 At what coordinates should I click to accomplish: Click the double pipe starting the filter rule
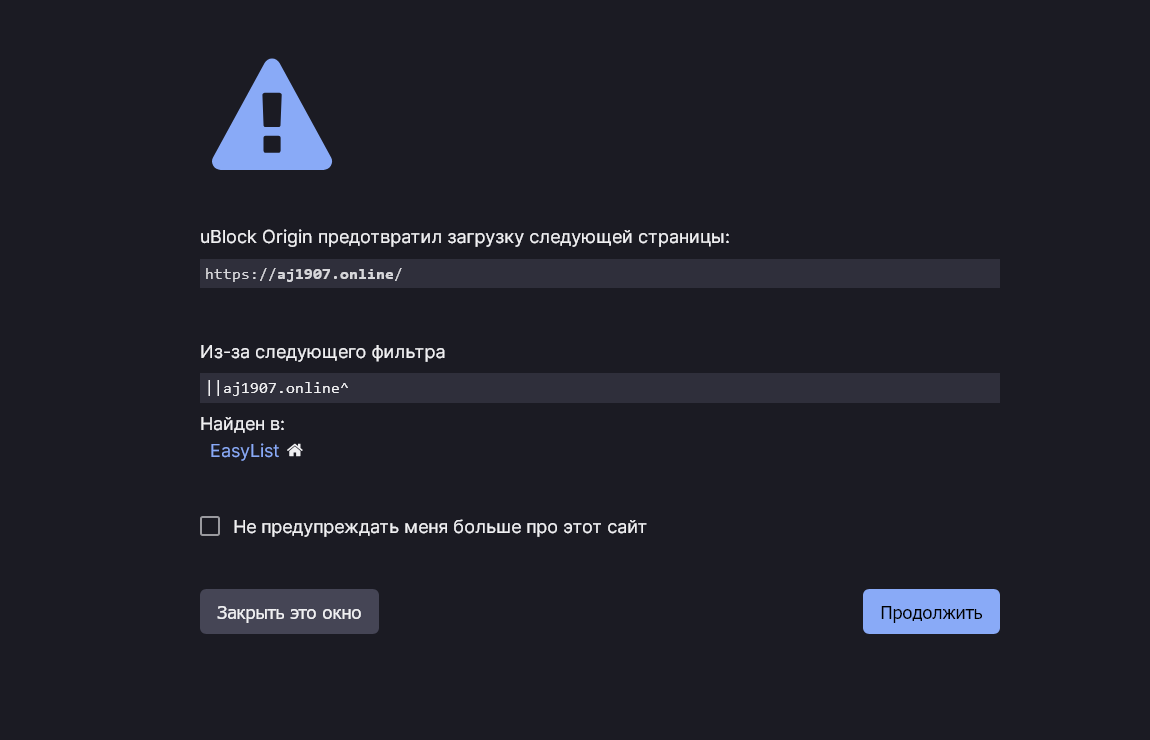(213, 388)
